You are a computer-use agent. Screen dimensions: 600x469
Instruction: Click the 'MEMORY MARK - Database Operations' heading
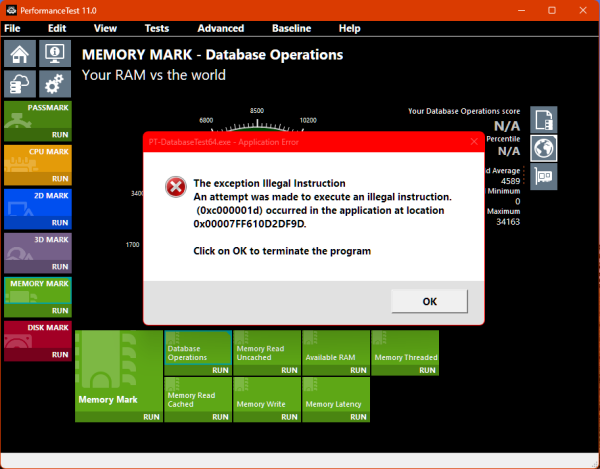[212, 55]
